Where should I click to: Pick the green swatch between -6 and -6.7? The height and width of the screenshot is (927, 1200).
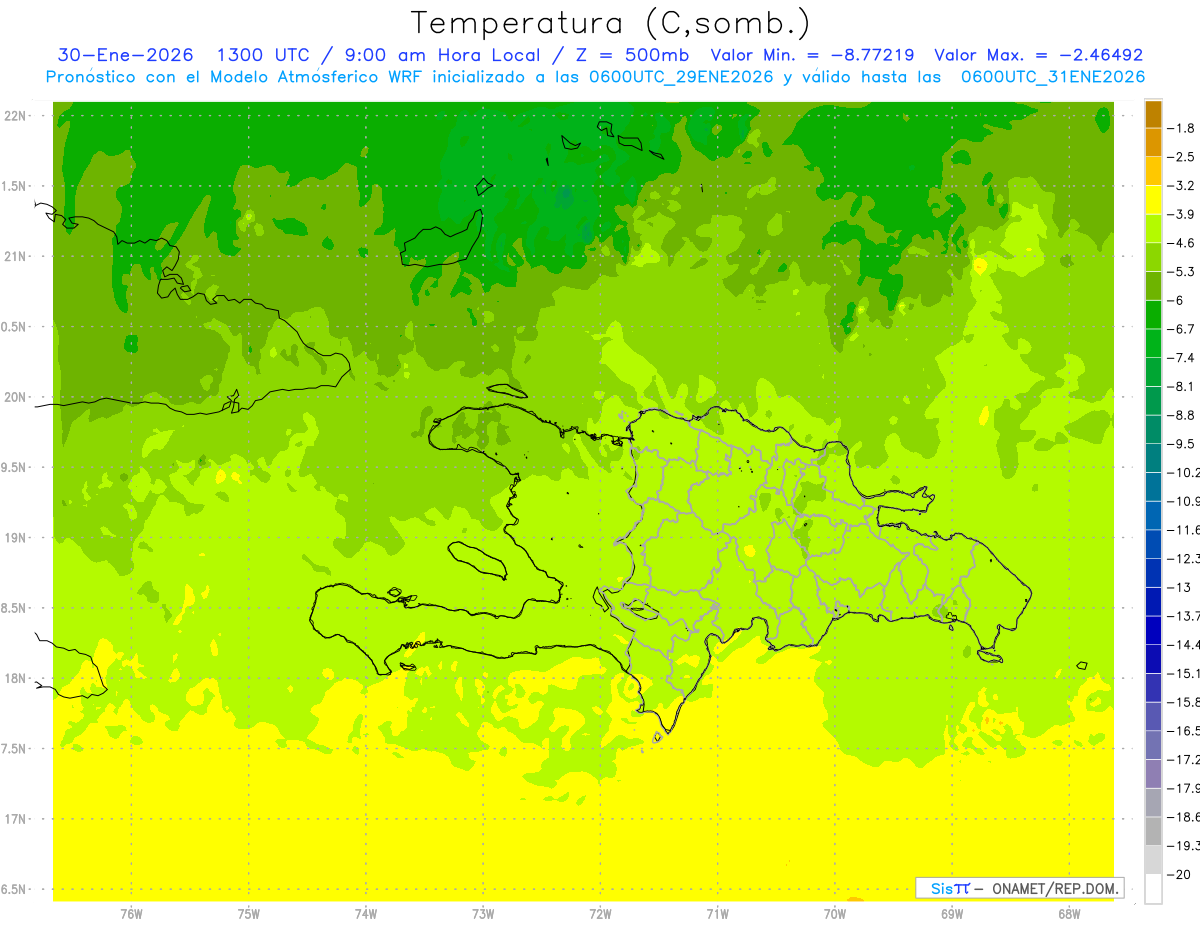click(1153, 315)
